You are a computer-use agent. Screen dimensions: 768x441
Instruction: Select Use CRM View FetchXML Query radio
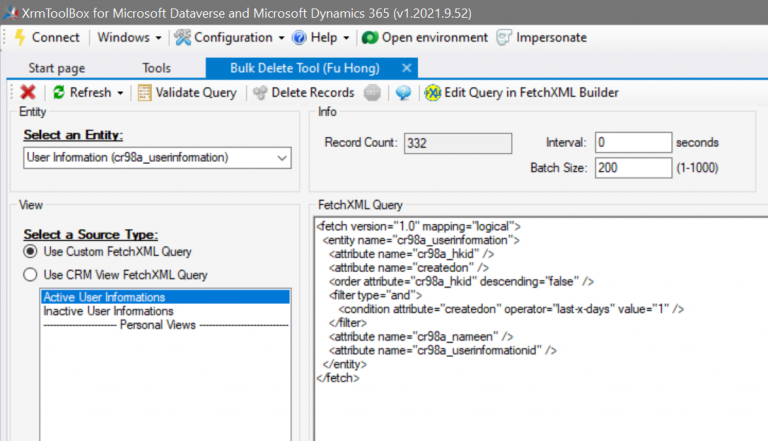pos(30,274)
